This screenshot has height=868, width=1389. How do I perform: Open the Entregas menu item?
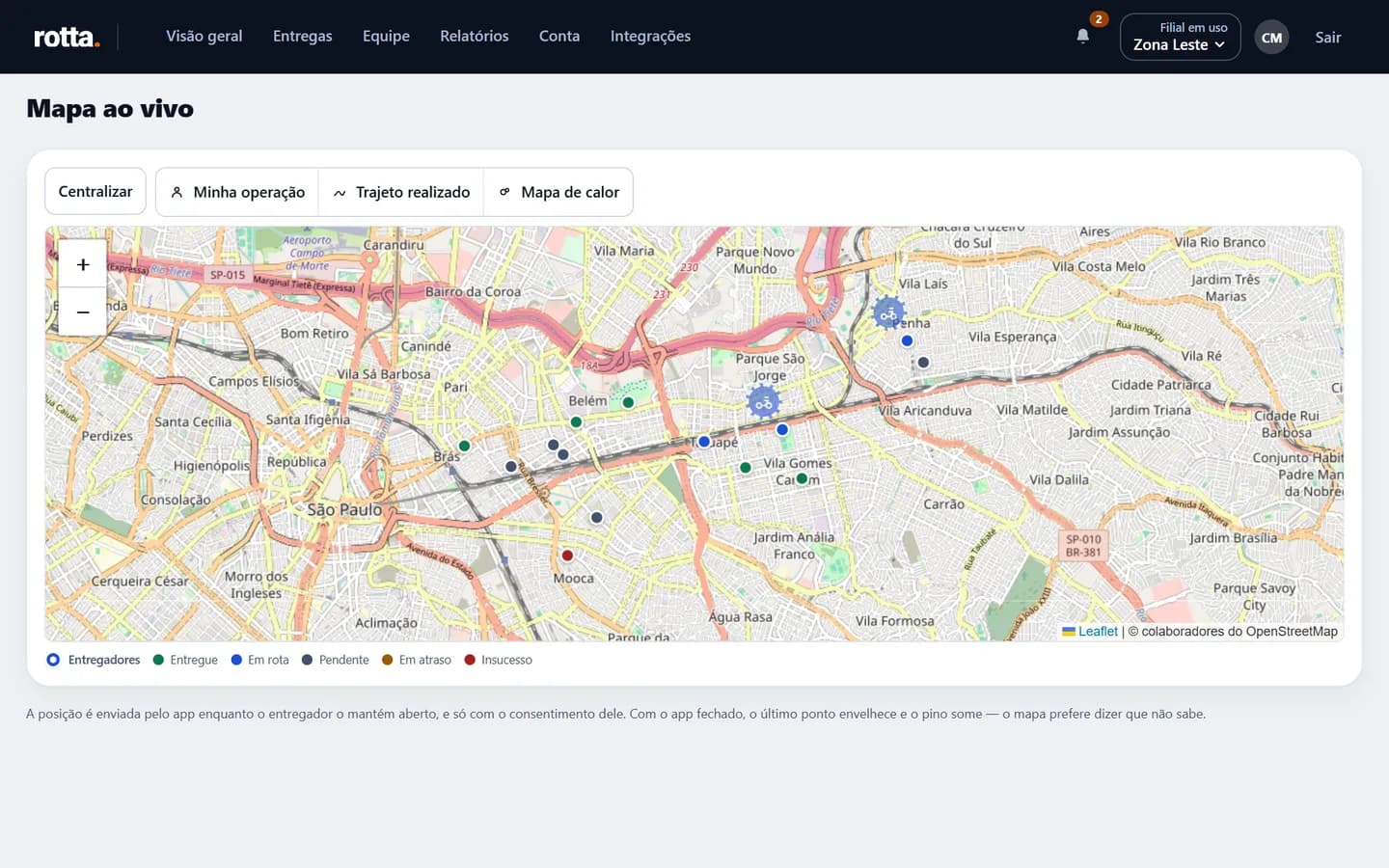pyautogui.click(x=303, y=37)
